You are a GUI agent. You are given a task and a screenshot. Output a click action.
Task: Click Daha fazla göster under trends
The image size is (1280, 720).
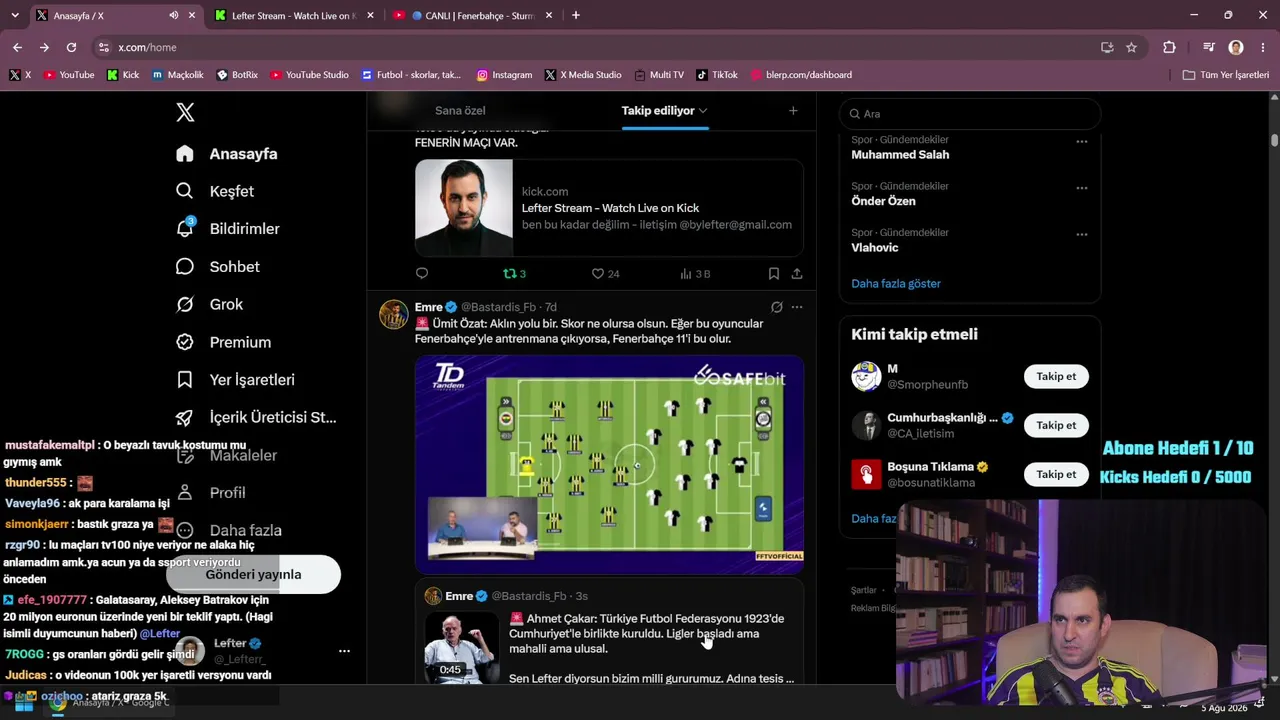pyautogui.click(x=896, y=284)
